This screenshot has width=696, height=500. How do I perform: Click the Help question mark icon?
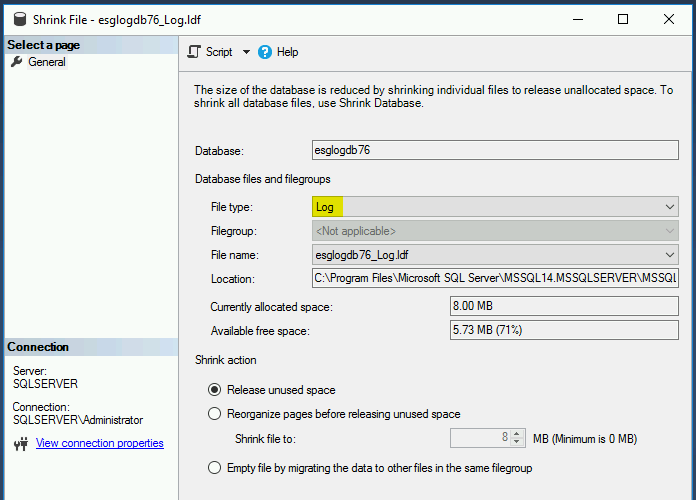pos(265,52)
